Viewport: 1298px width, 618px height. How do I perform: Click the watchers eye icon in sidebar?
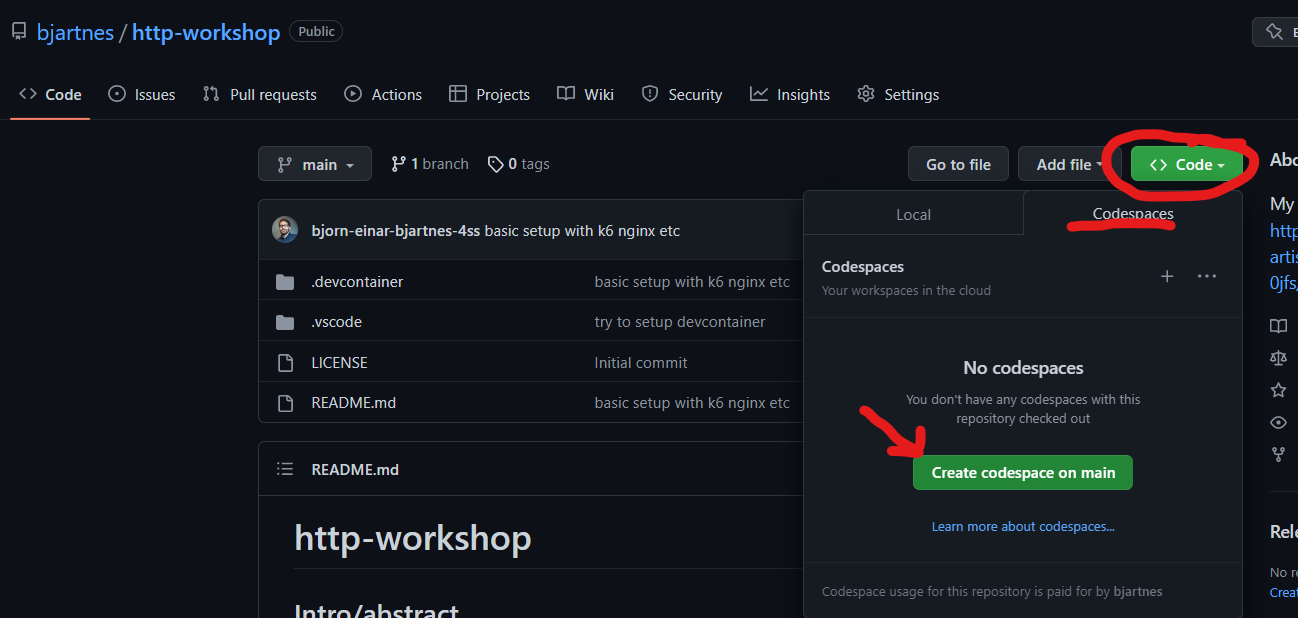click(x=1278, y=422)
